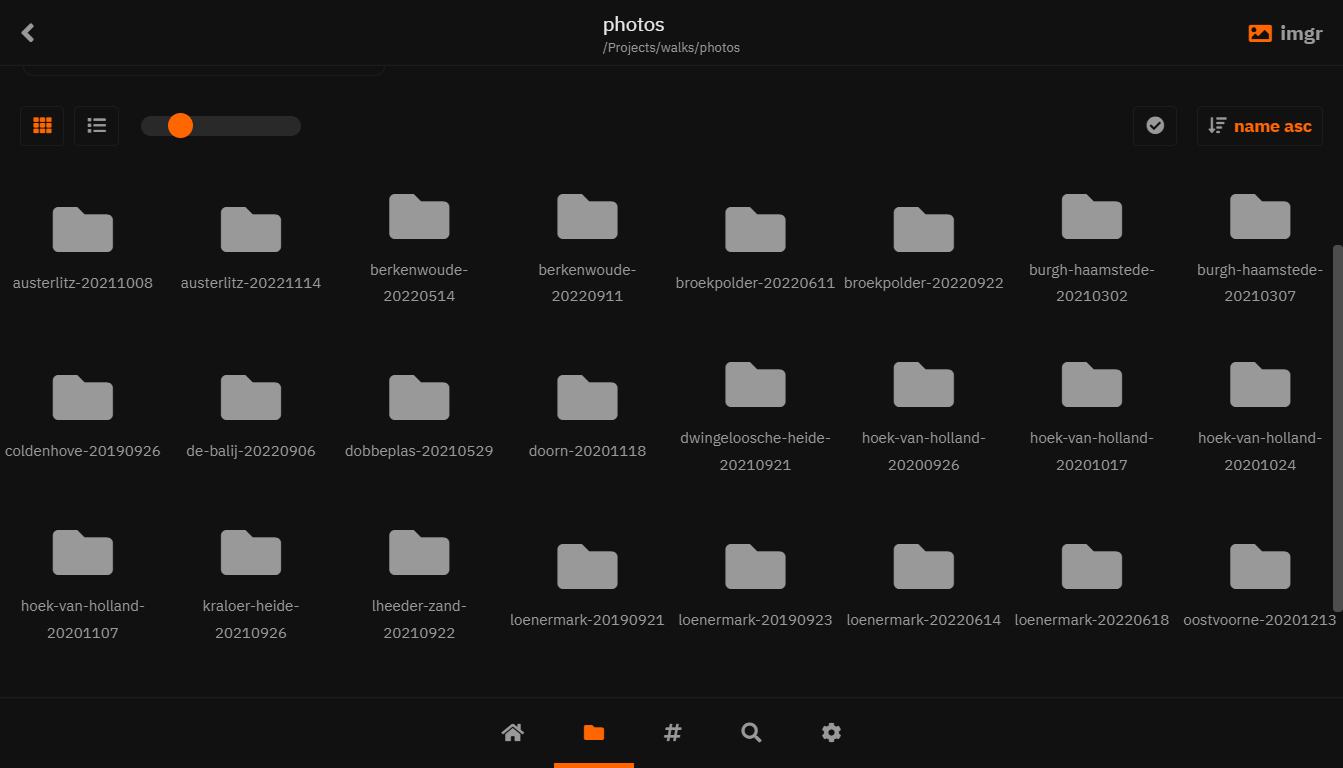
Task: Go to Home tab in bottom navigation
Action: click(513, 733)
